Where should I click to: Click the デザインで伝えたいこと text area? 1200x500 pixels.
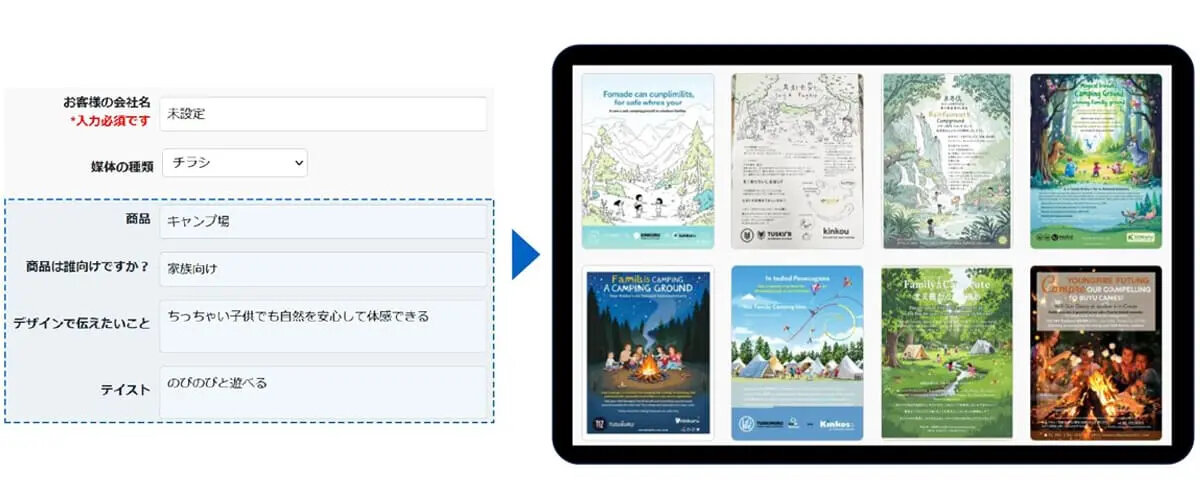point(323,326)
